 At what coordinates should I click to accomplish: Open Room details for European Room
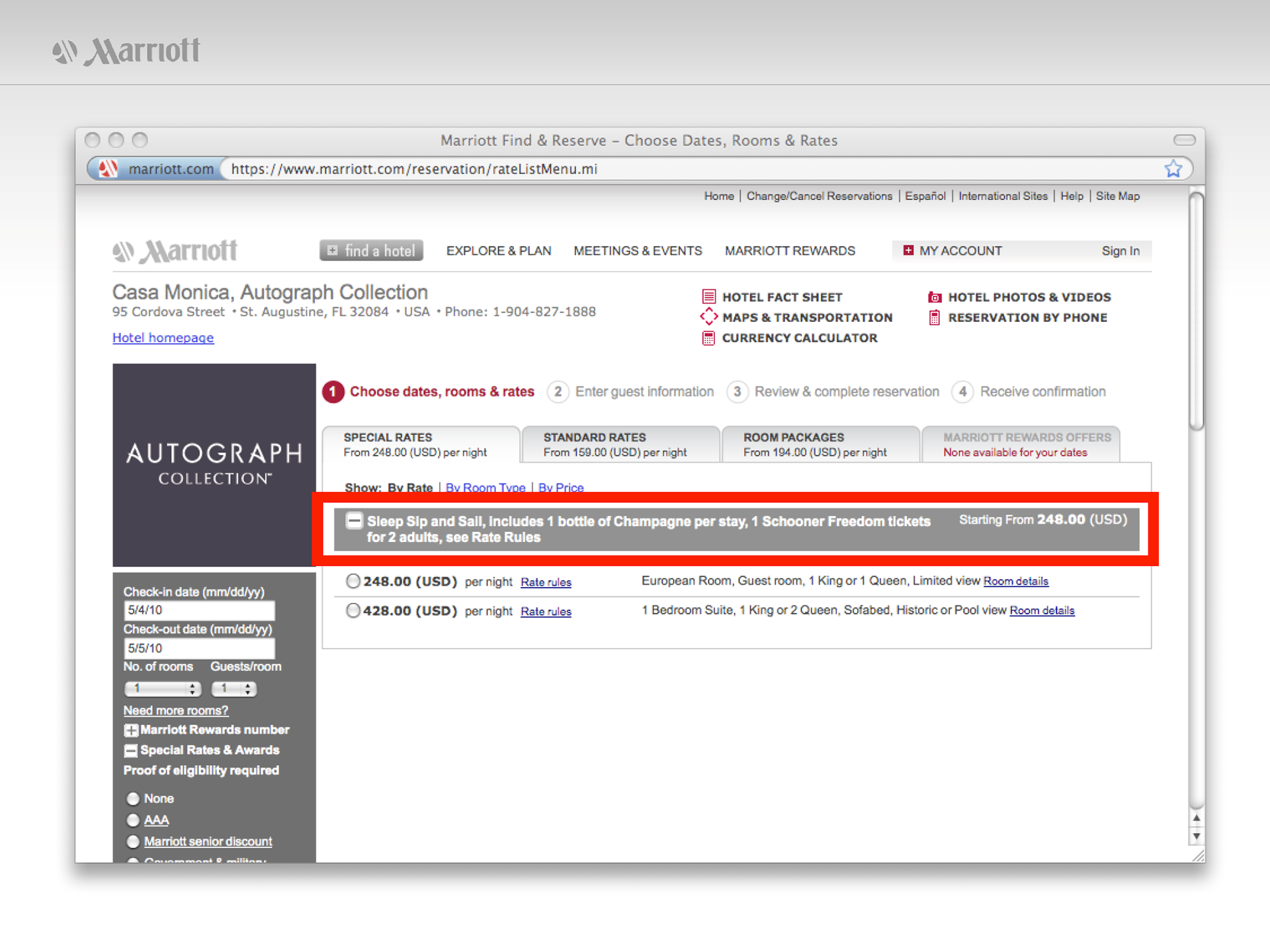coord(1015,581)
